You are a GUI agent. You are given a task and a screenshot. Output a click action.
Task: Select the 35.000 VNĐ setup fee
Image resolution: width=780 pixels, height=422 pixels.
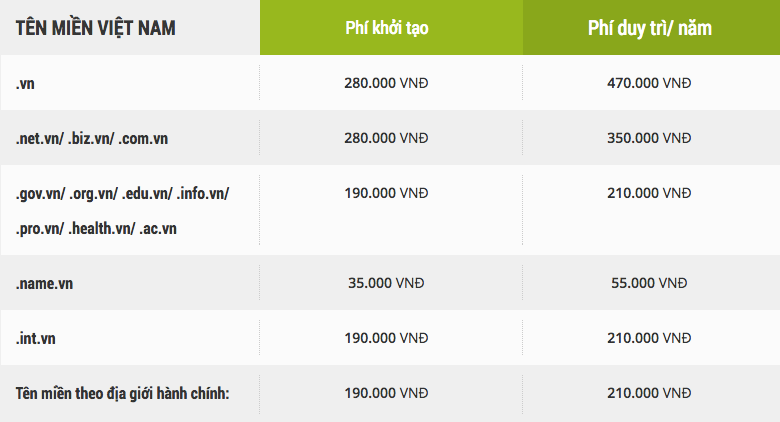coord(386,283)
